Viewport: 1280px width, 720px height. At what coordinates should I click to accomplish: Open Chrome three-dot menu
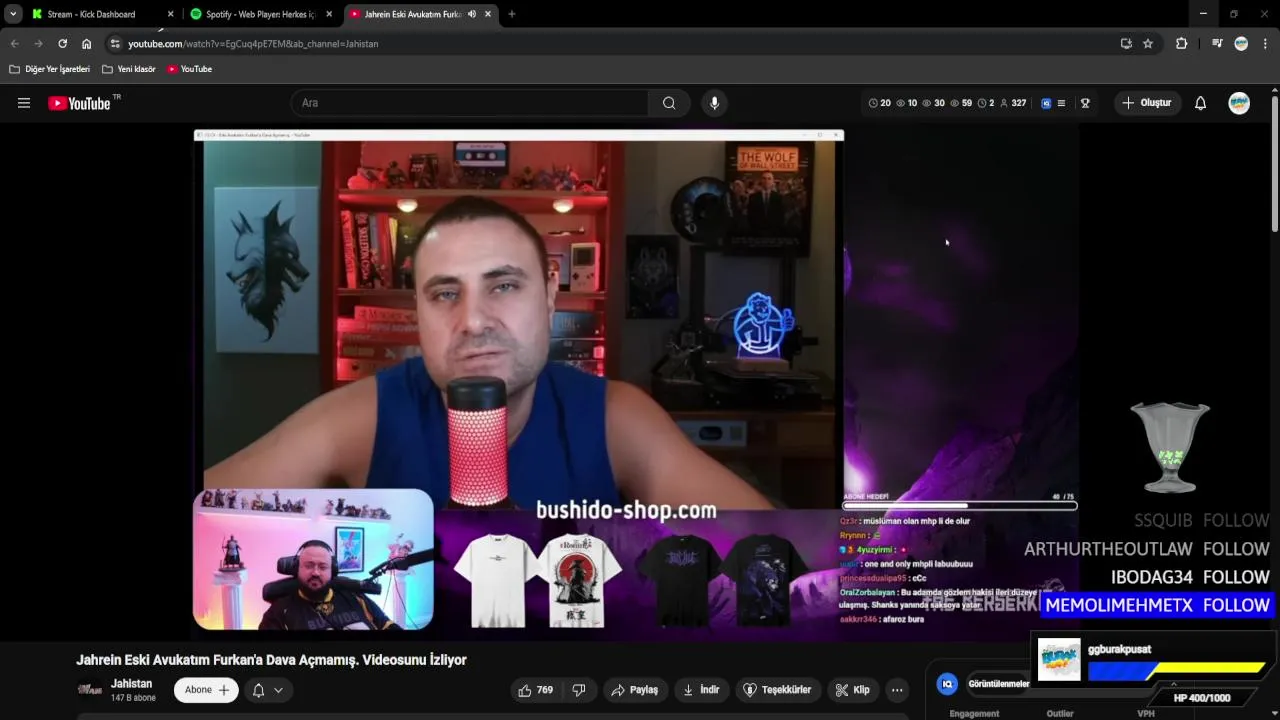coord(1265,44)
